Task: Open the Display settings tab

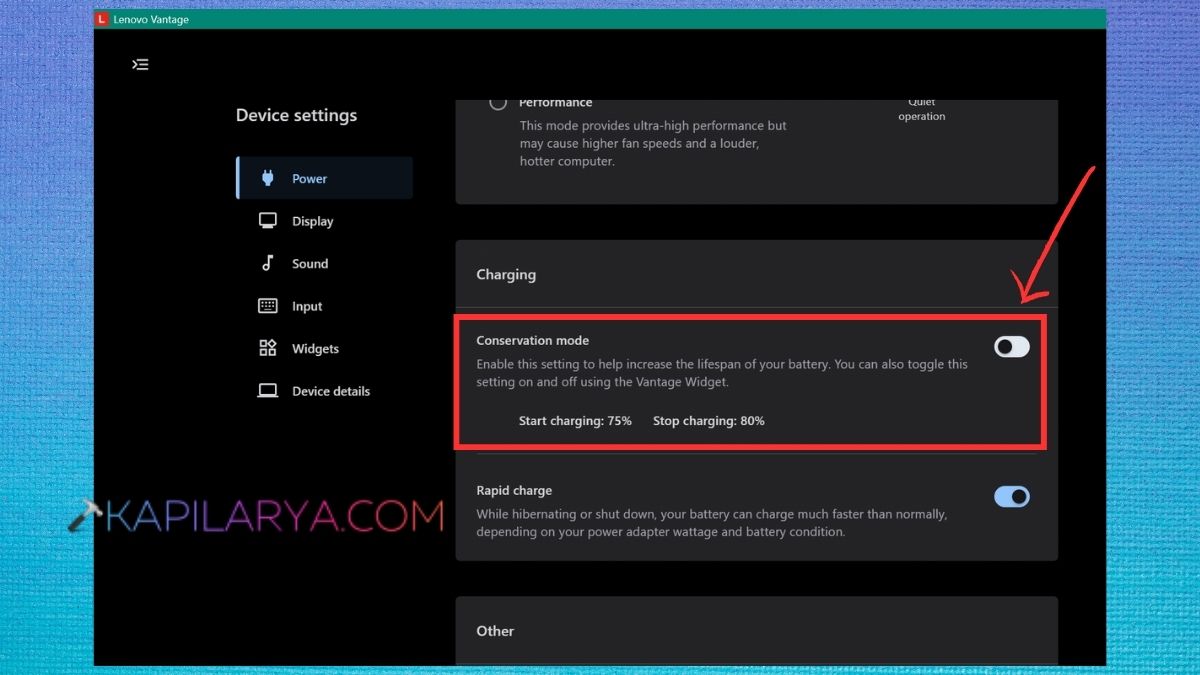Action: pyautogui.click(x=324, y=221)
